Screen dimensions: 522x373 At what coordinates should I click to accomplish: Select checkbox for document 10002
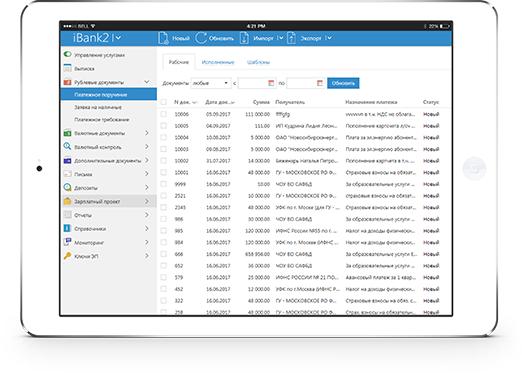[164, 161]
